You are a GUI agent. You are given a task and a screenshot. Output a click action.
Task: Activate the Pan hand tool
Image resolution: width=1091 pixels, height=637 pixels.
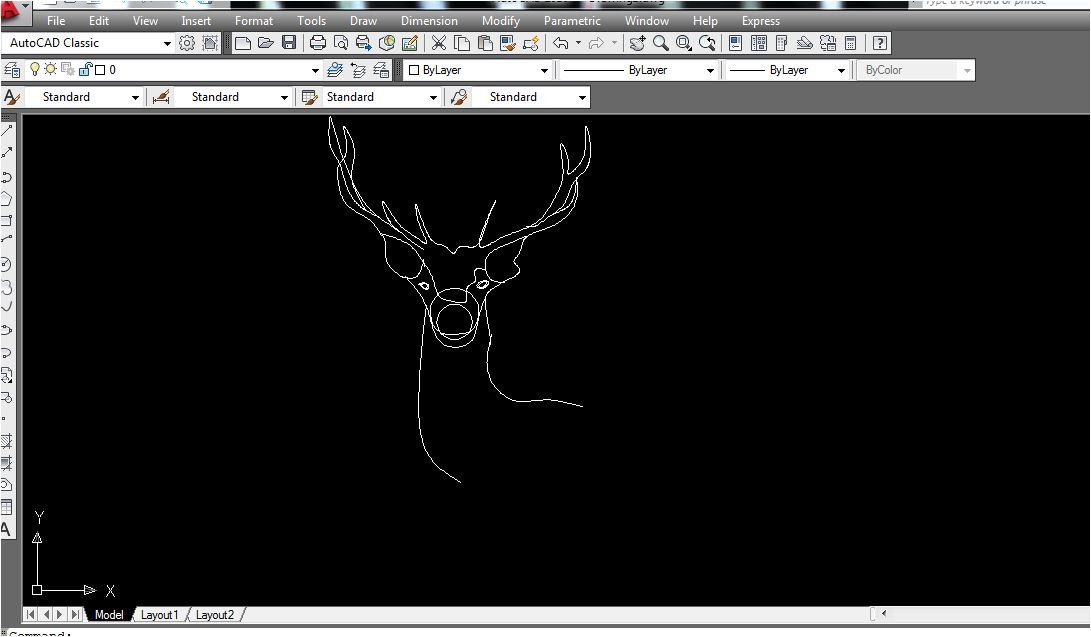(637, 43)
